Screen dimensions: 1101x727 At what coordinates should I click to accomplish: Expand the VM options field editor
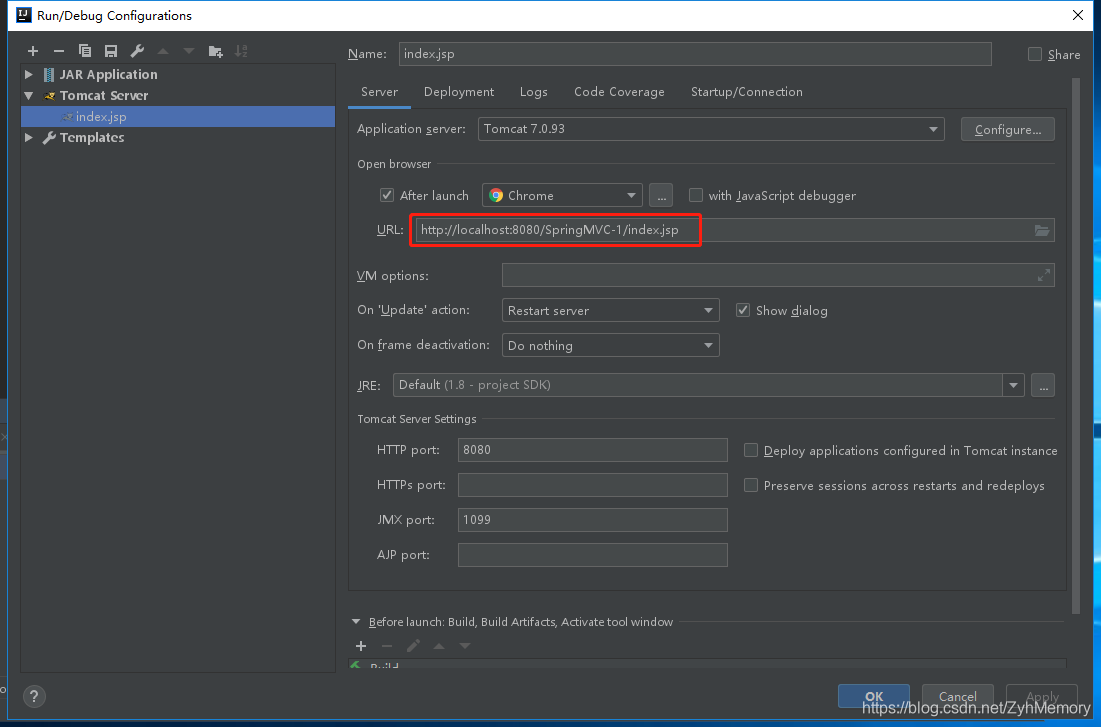(x=1043, y=276)
